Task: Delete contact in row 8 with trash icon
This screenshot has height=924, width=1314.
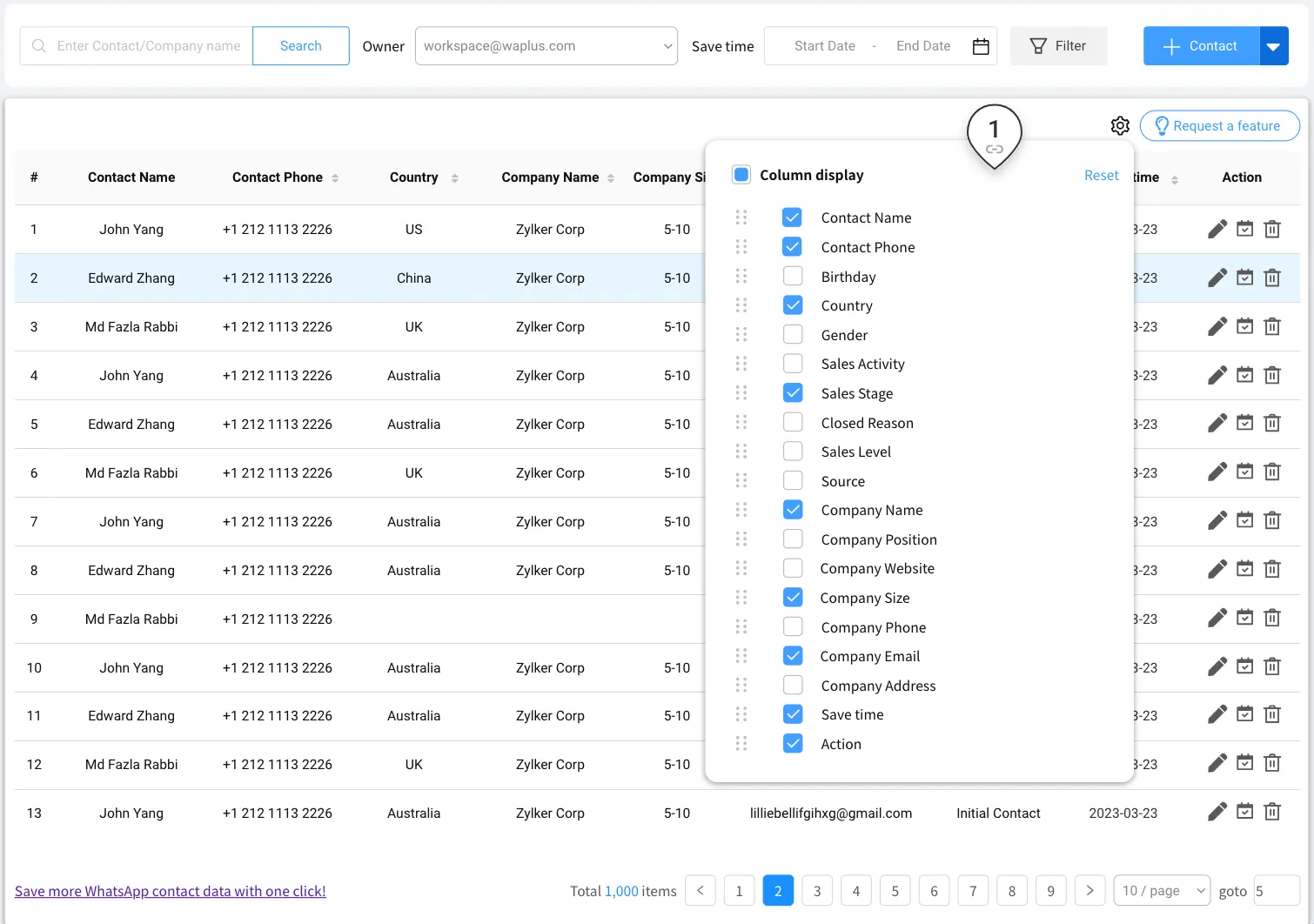Action: pos(1272,570)
